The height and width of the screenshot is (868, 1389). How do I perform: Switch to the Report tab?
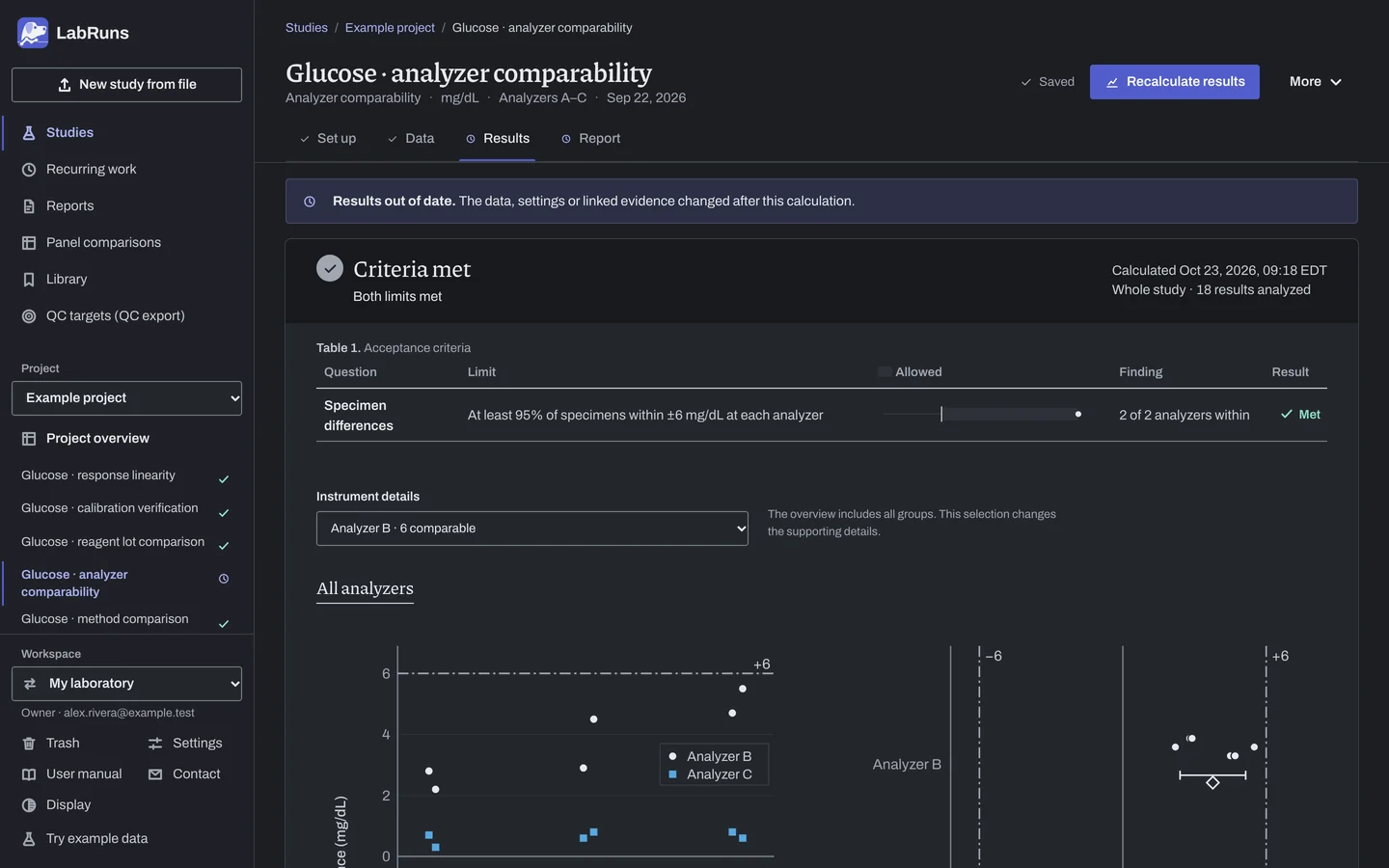(591, 139)
